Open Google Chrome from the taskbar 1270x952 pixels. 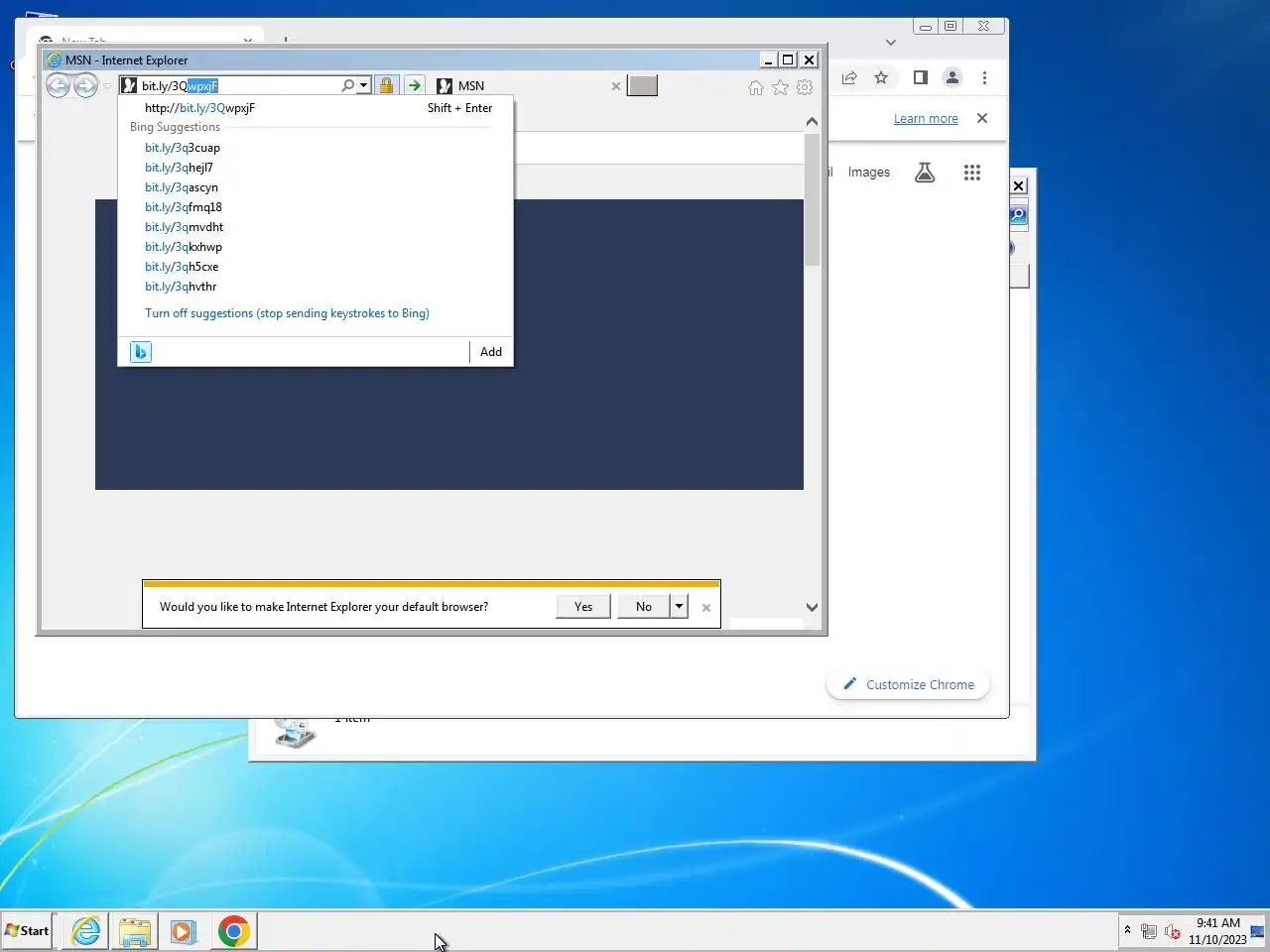tap(234, 931)
